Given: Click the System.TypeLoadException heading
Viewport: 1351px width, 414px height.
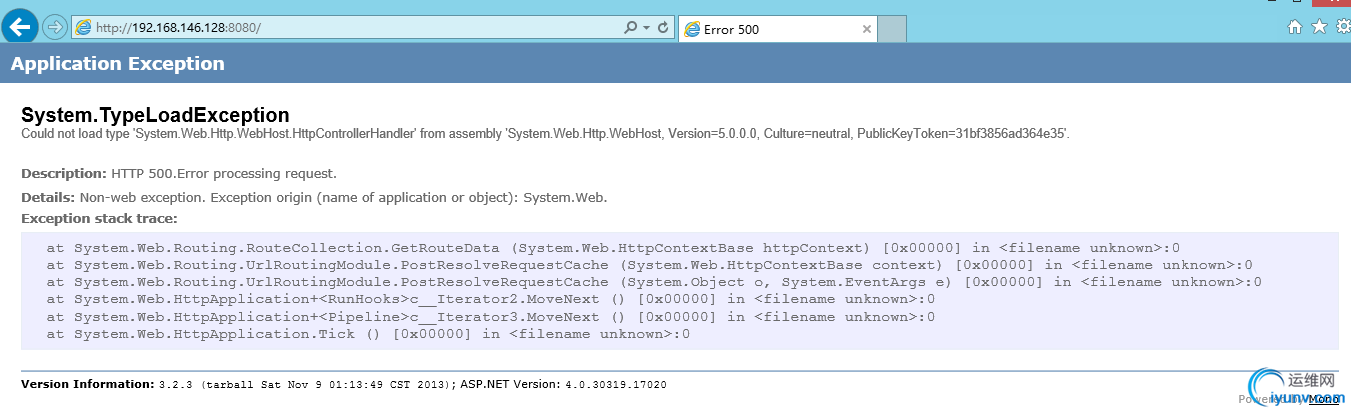Looking at the screenshot, I should [x=155, y=115].
